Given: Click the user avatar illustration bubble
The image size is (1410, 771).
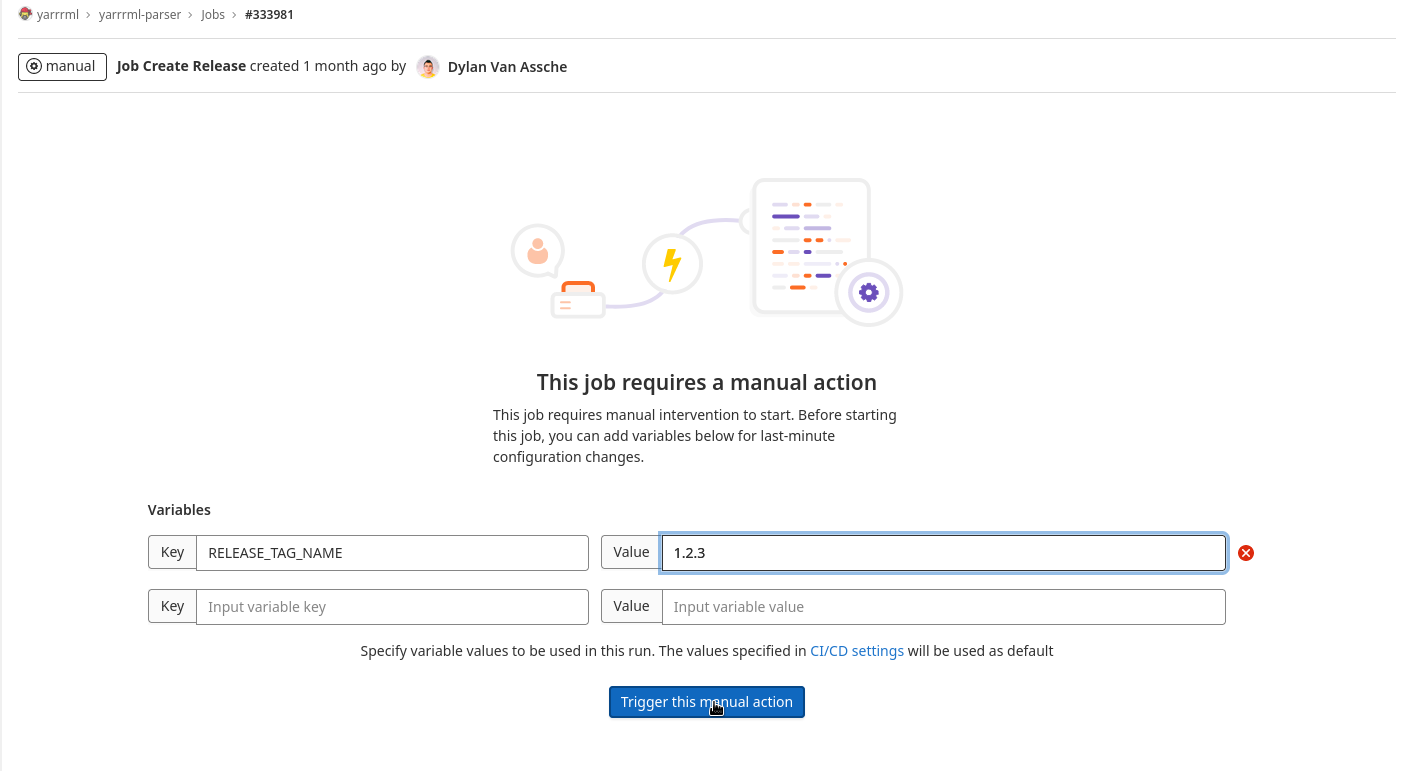Looking at the screenshot, I should point(538,251).
